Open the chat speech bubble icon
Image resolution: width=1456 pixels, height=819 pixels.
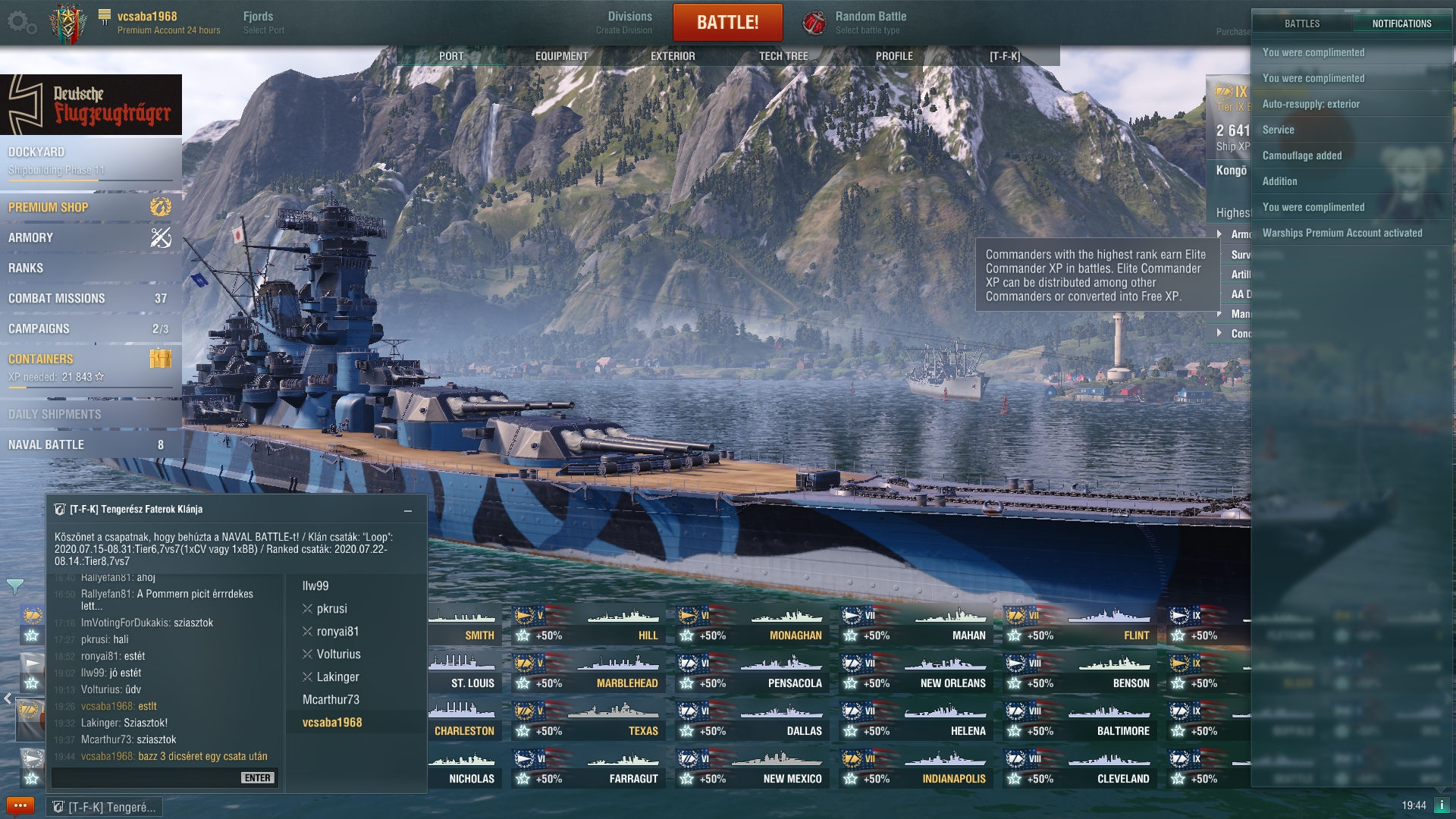pyautogui.click(x=20, y=805)
